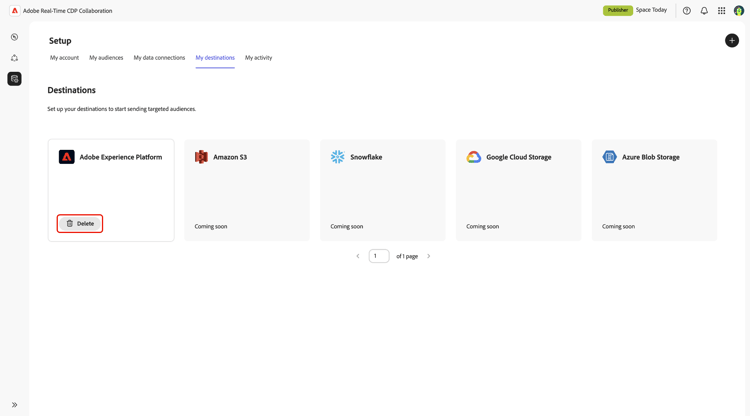The image size is (750, 416).
Task: Open the user profile avatar
Action: (x=739, y=11)
